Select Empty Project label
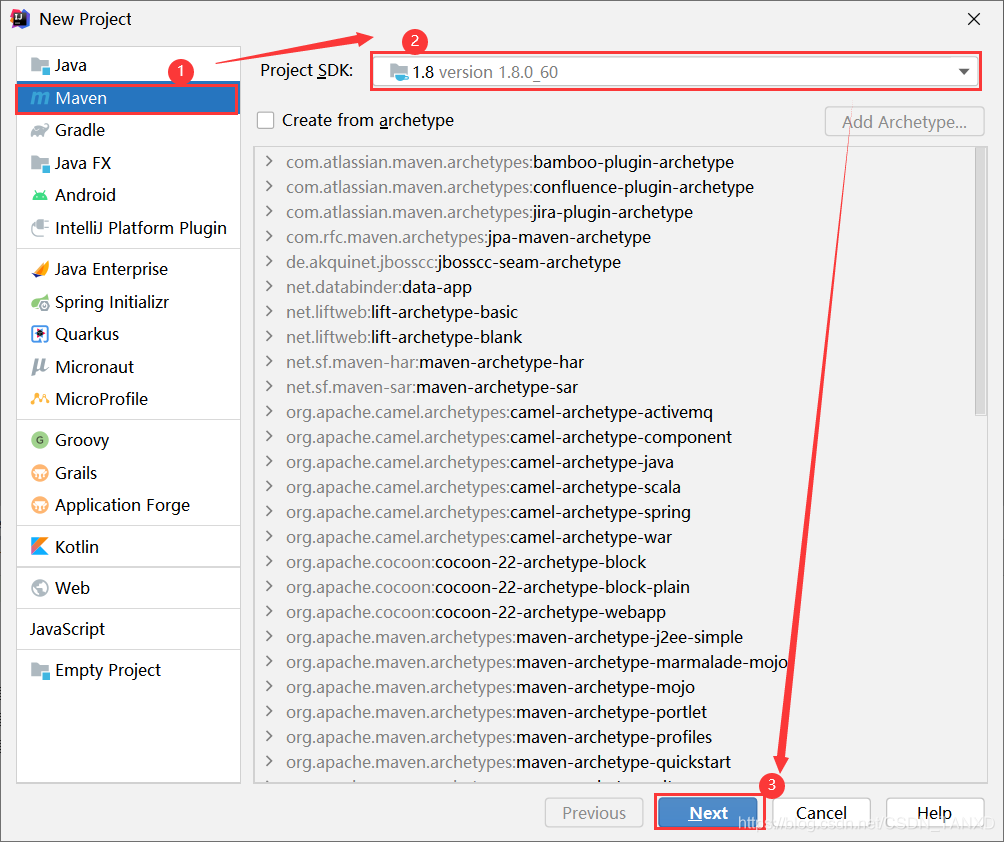Viewport: 1004px width, 842px height. click(108, 670)
